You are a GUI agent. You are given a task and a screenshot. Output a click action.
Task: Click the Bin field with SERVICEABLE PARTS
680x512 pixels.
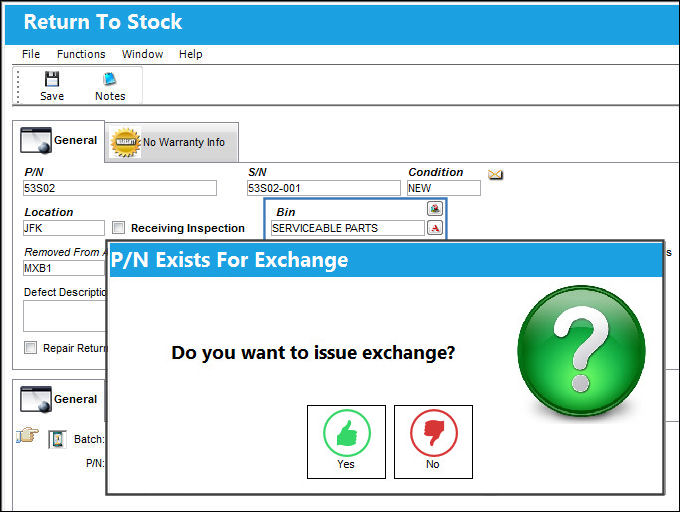347,228
